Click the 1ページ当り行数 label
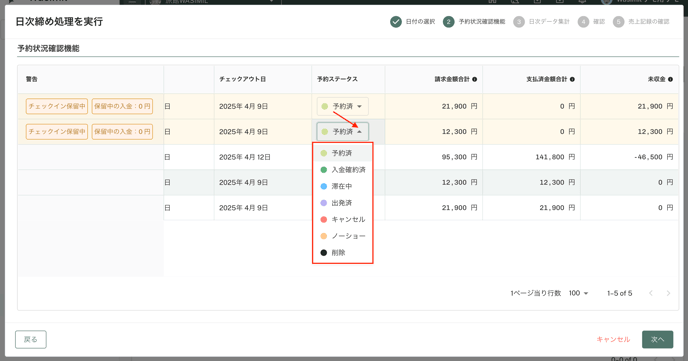Viewport: 688px width, 361px height. (535, 293)
